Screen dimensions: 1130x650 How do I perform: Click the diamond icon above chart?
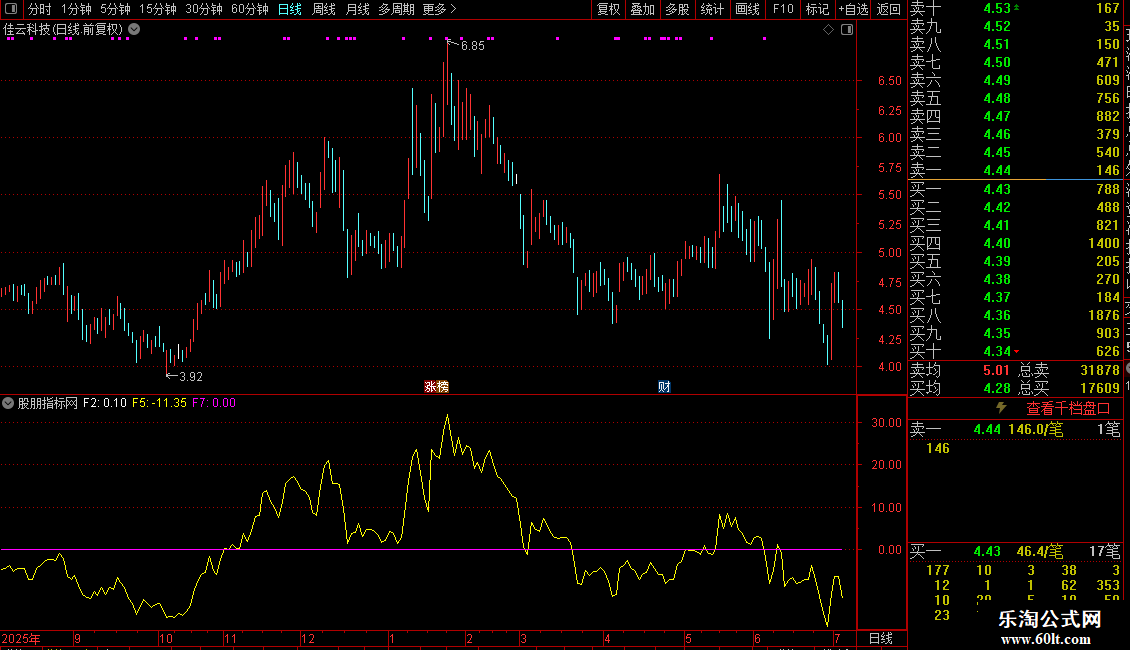click(x=828, y=30)
